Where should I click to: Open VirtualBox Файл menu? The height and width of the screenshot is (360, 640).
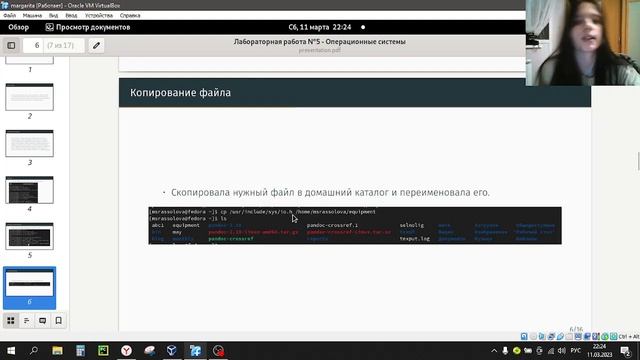pos(9,16)
